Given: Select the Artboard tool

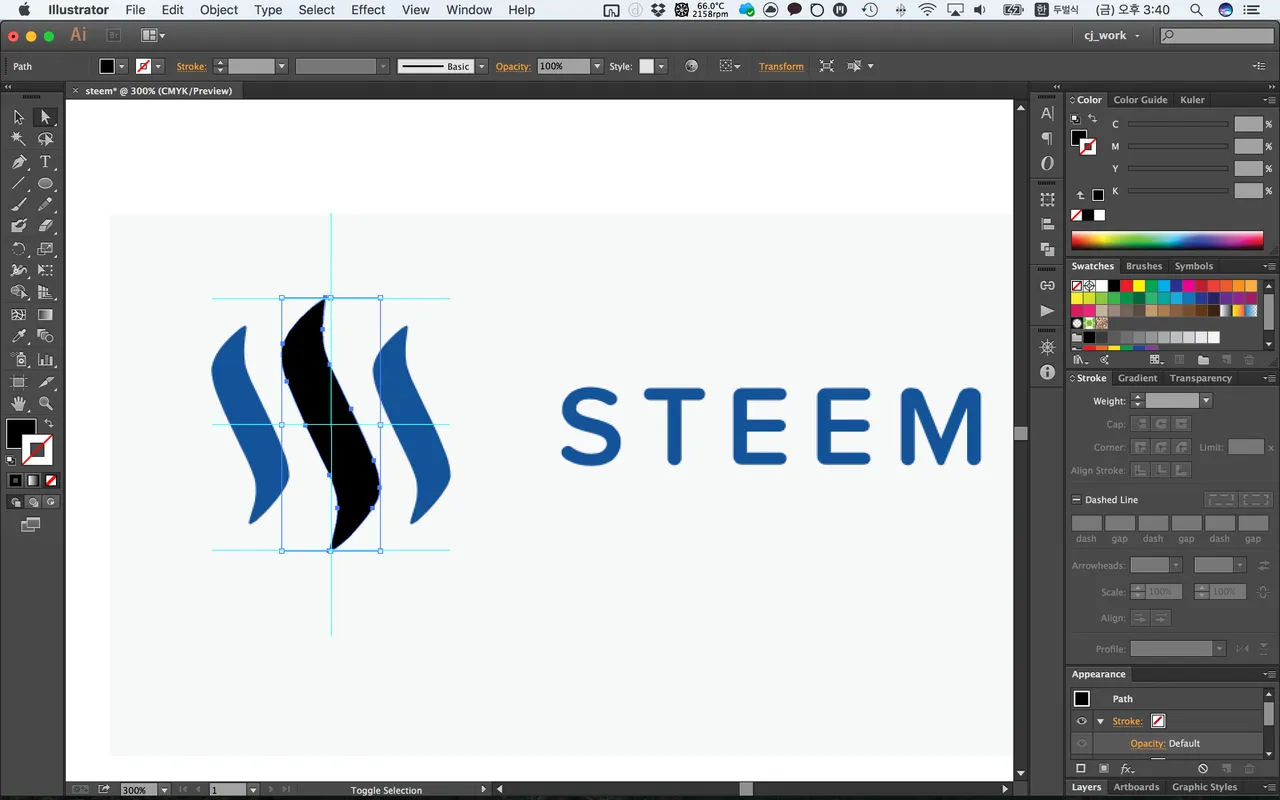Looking at the screenshot, I should coord(19,382).
